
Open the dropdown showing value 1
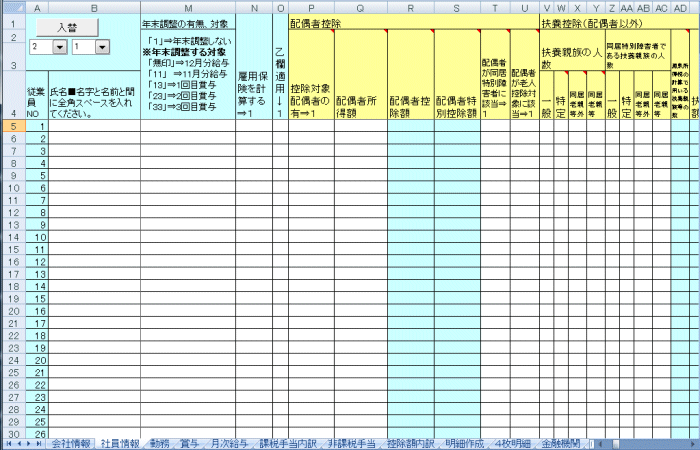(x=102, y=47)
